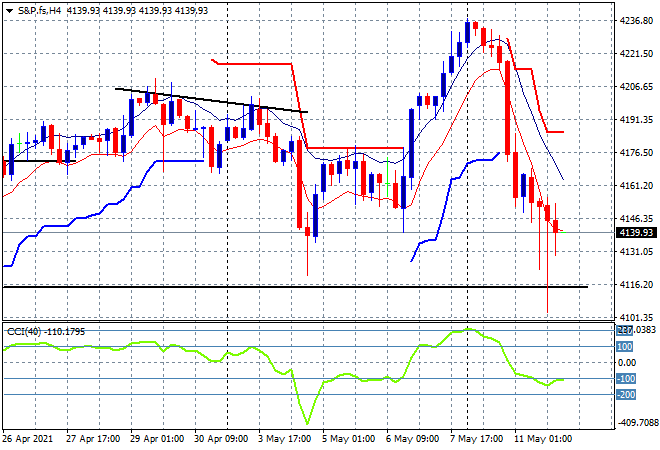This screenshot has height=450, width=660.
Task: Click CCI level label 100
Action: [625, 346]
